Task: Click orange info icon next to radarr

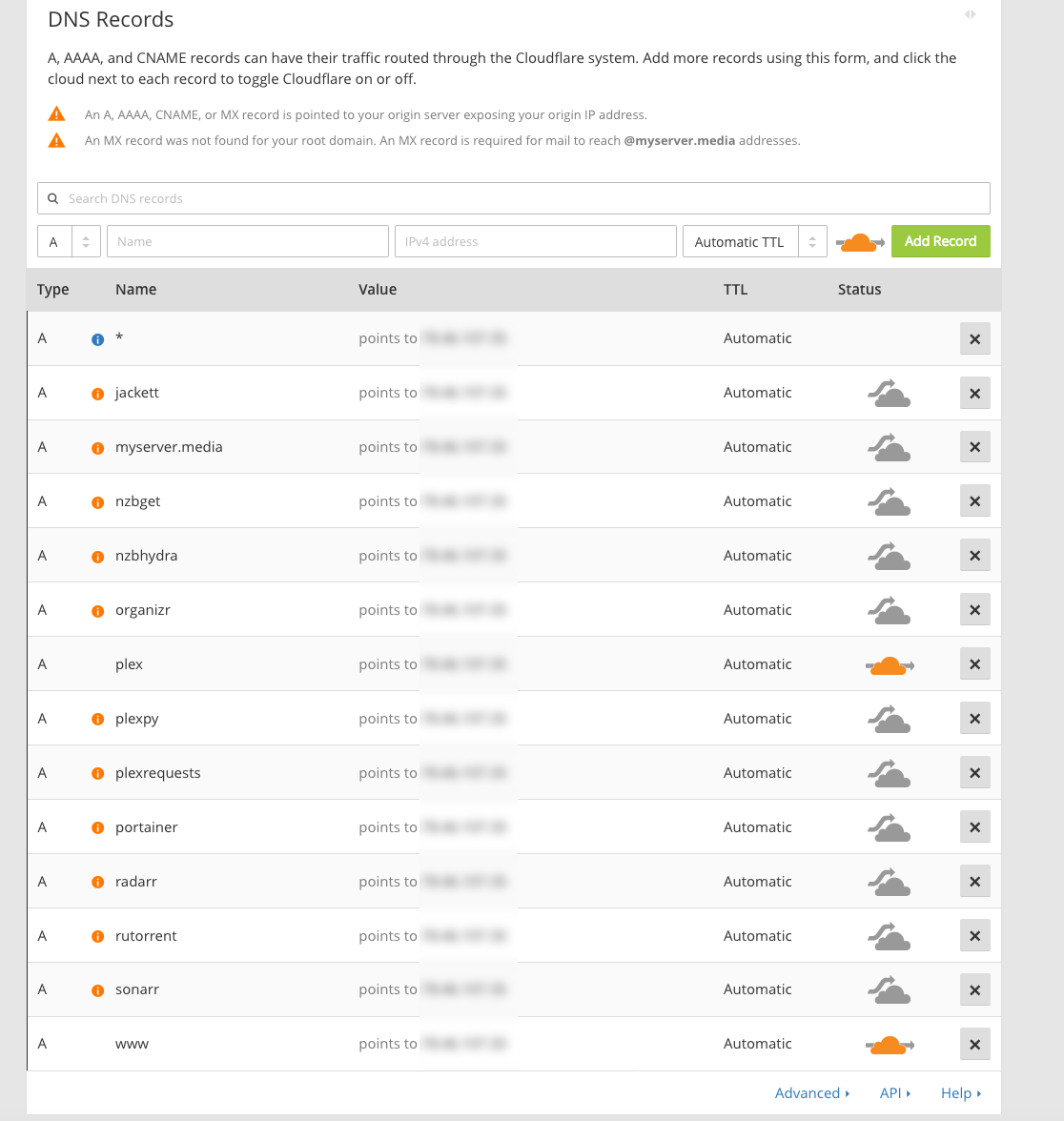Action: tap(98, 883)
